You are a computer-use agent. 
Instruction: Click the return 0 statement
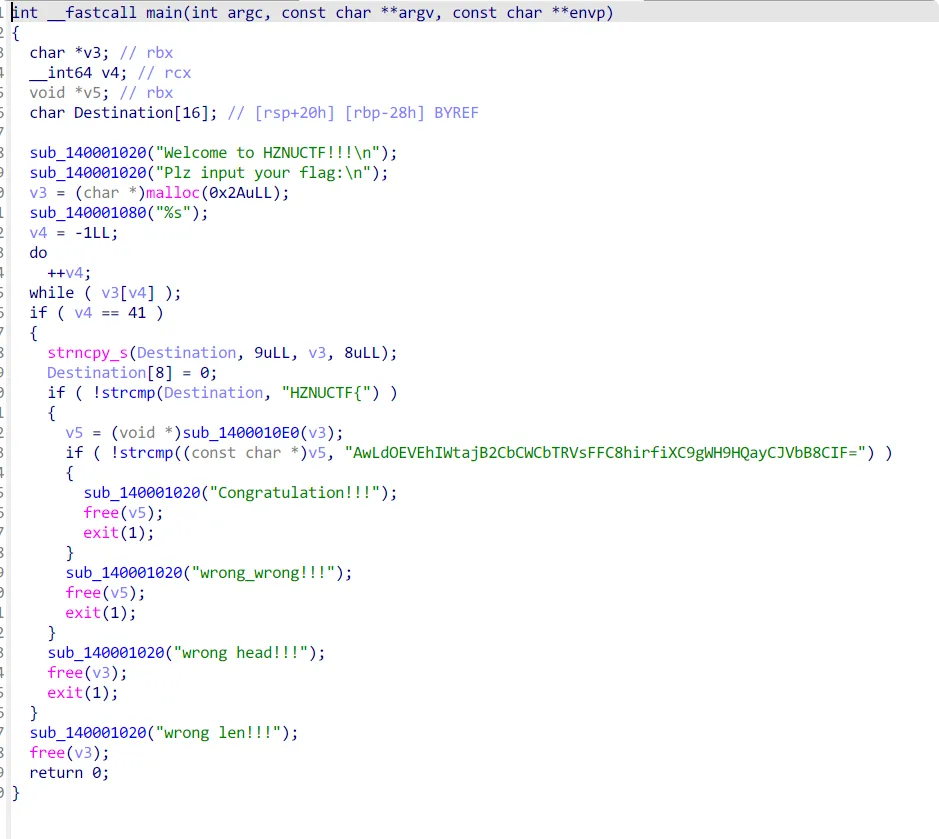click(x=69, y=773)
